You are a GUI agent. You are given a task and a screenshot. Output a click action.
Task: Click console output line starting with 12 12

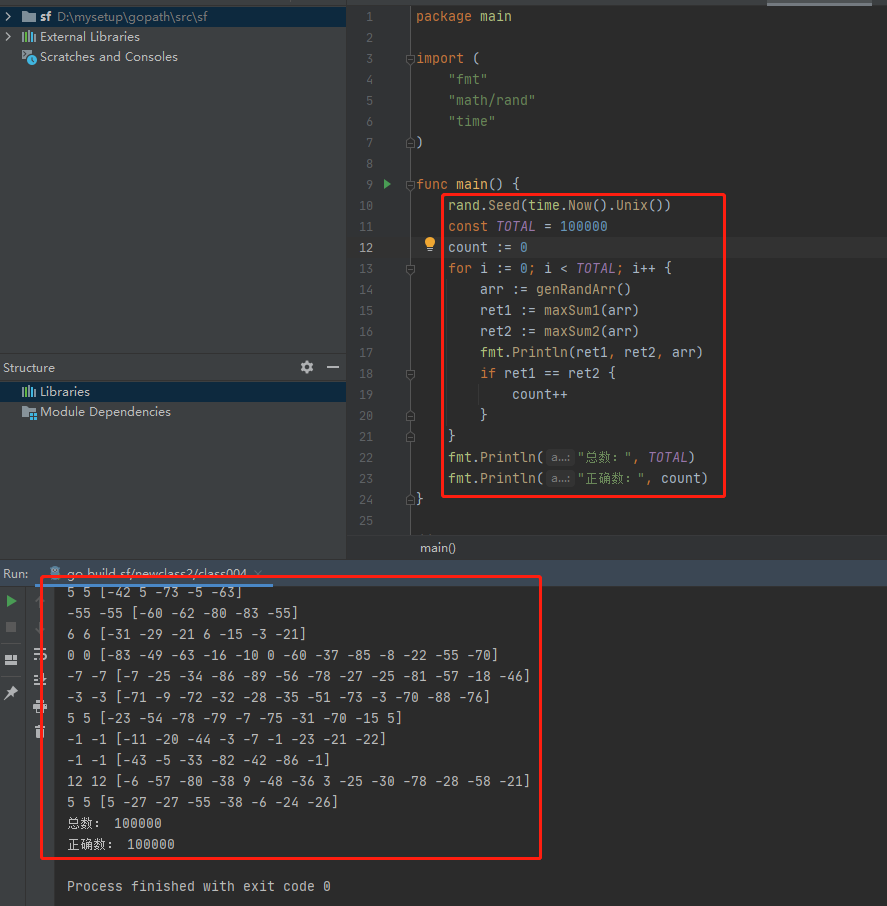(x=298, y=781)
